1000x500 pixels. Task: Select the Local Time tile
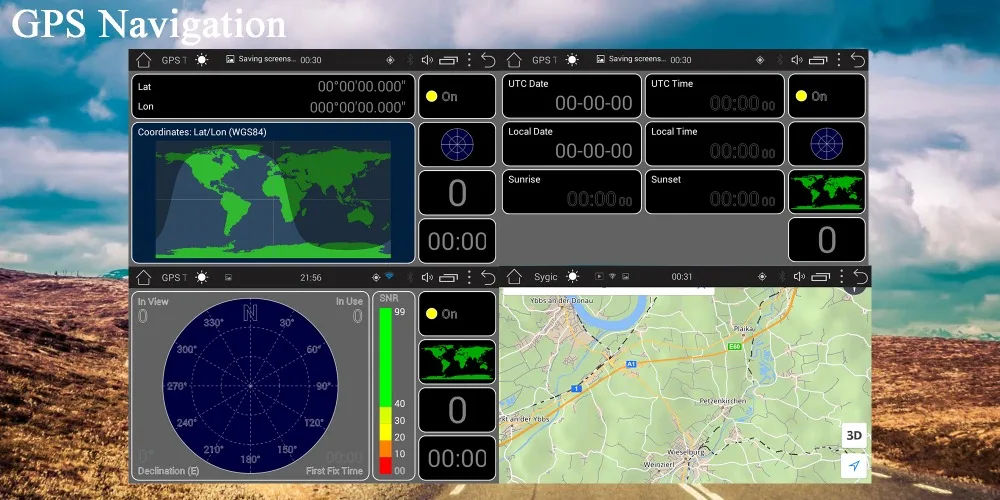point(714,144)
